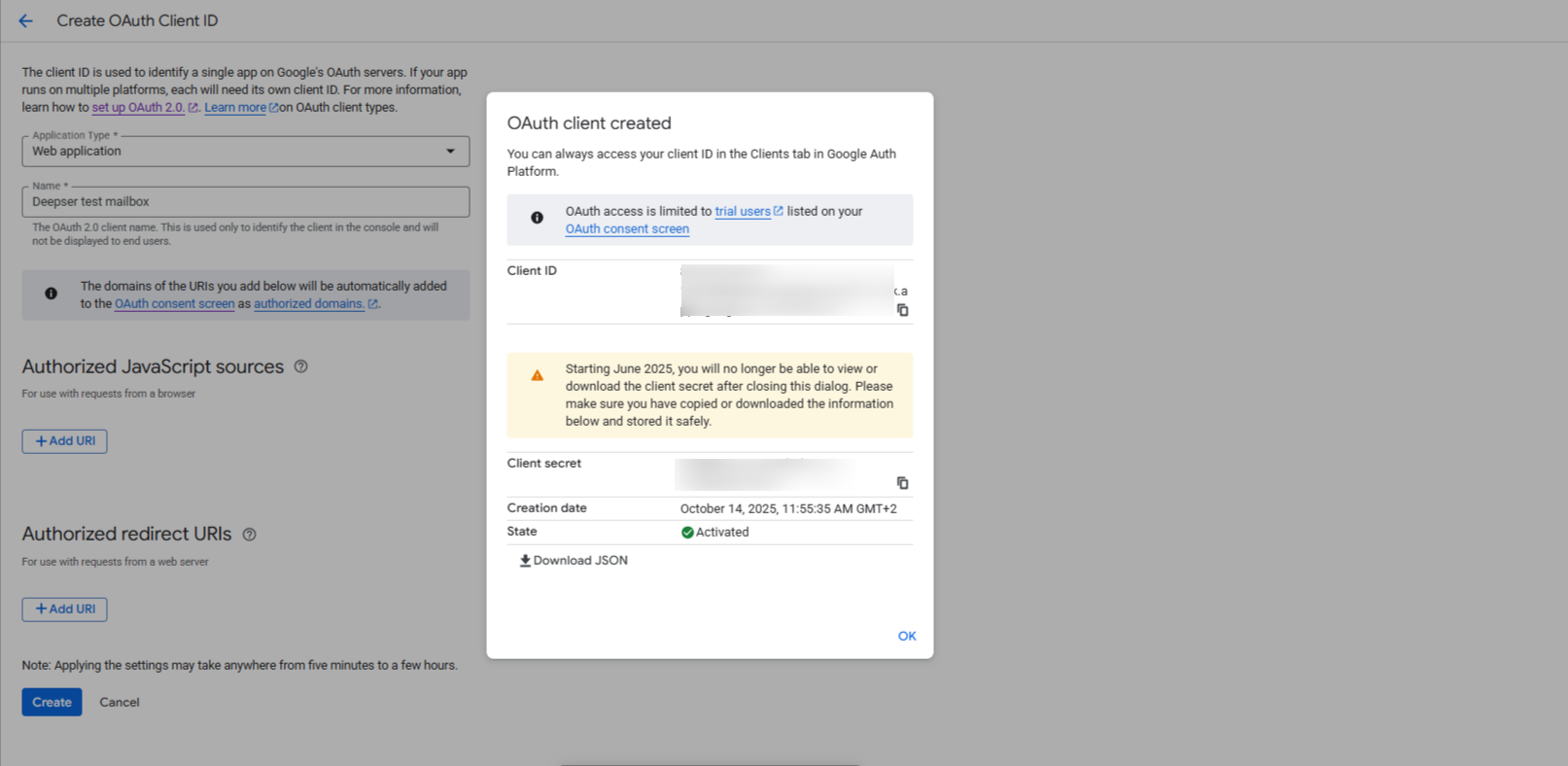Viewport: 1568px width, 766px height.
Task: Click the orange warning triangle icon
Action: [x=537, y=375]
